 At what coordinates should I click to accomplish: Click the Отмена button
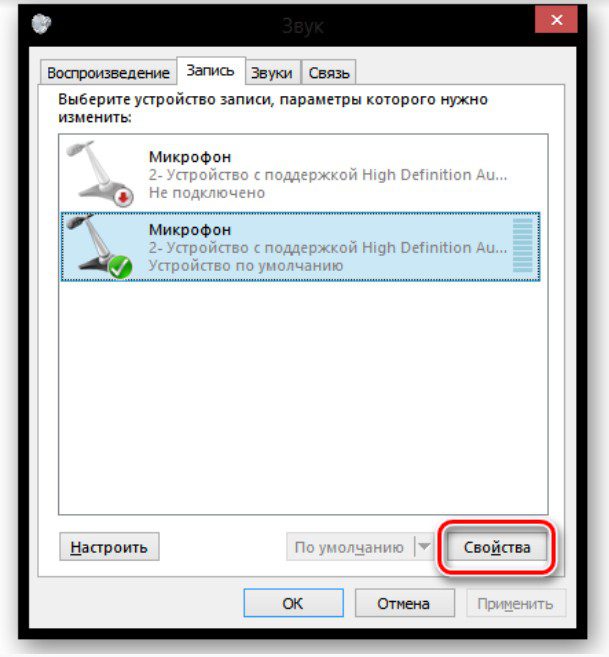404,603
